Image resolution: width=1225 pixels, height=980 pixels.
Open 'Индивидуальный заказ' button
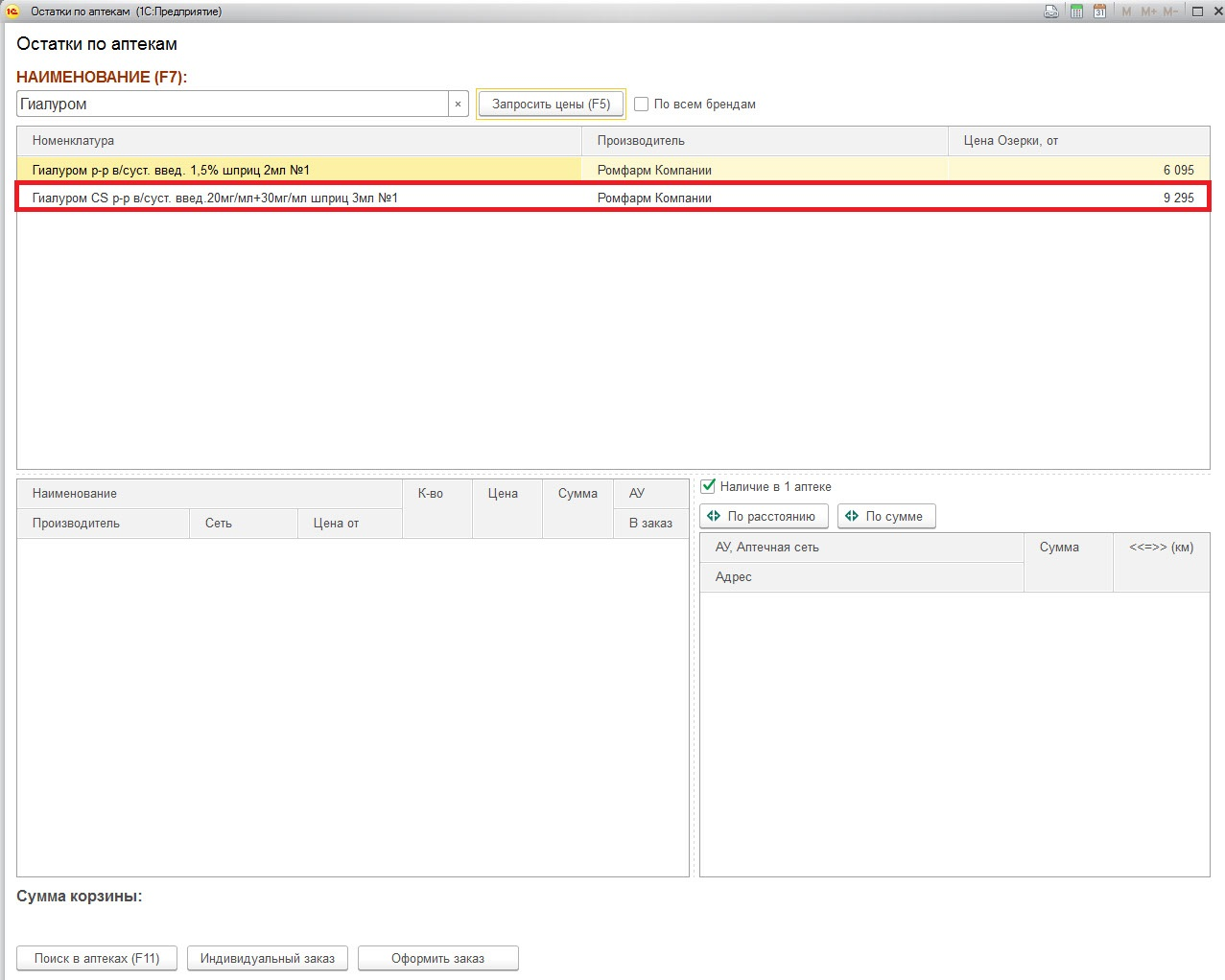coord(267,958)
